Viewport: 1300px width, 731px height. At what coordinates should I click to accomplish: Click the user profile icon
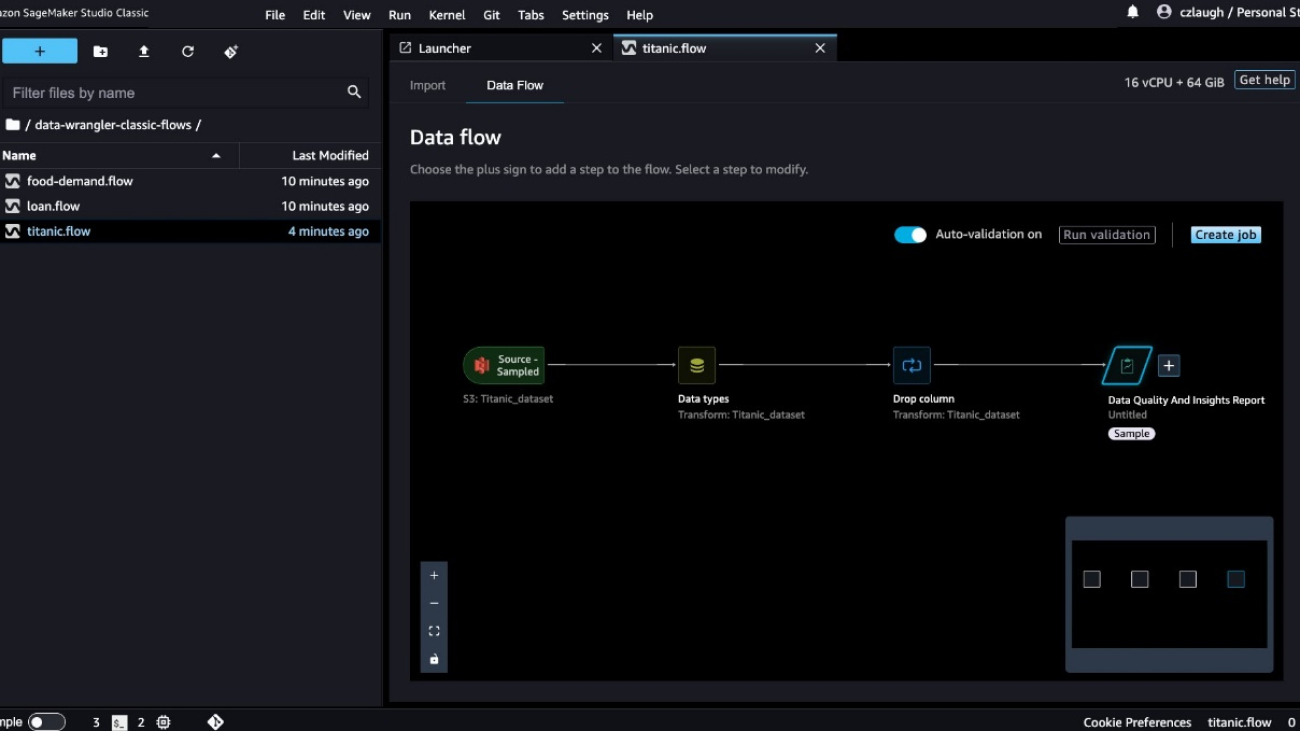[1164, 12]
